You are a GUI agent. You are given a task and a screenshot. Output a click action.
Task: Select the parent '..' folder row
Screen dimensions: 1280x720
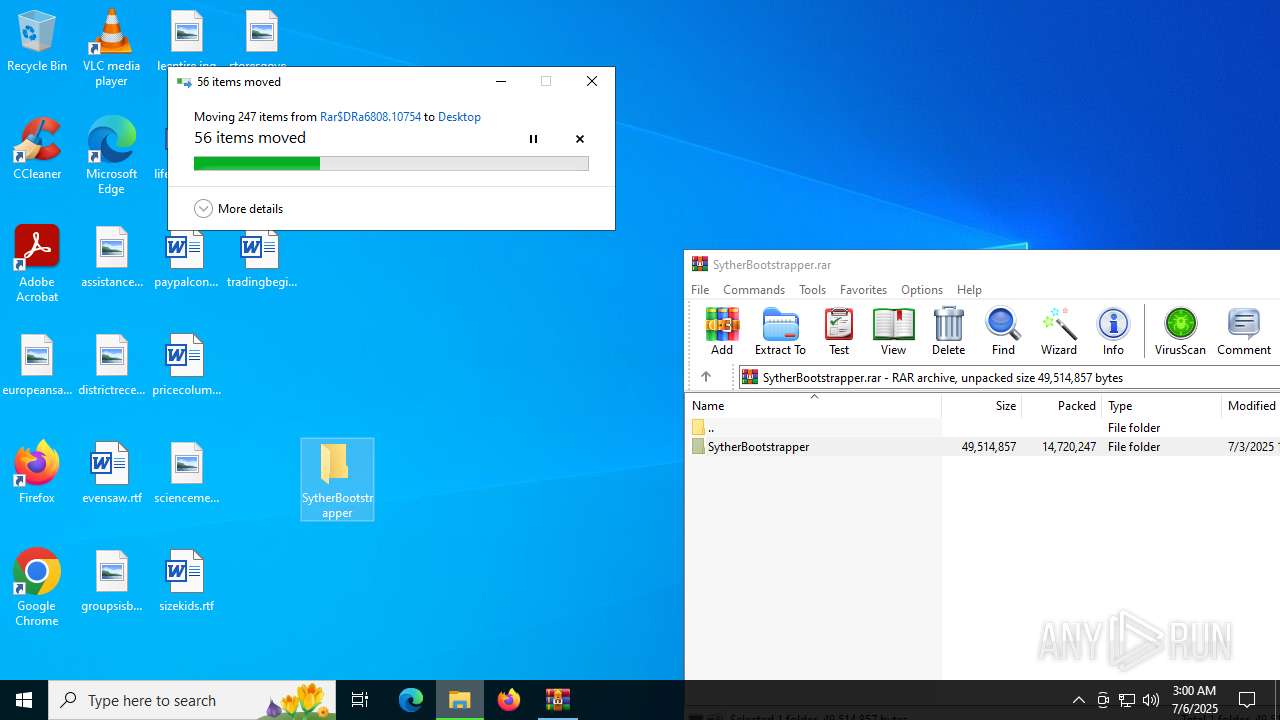[x=982, y=427]
